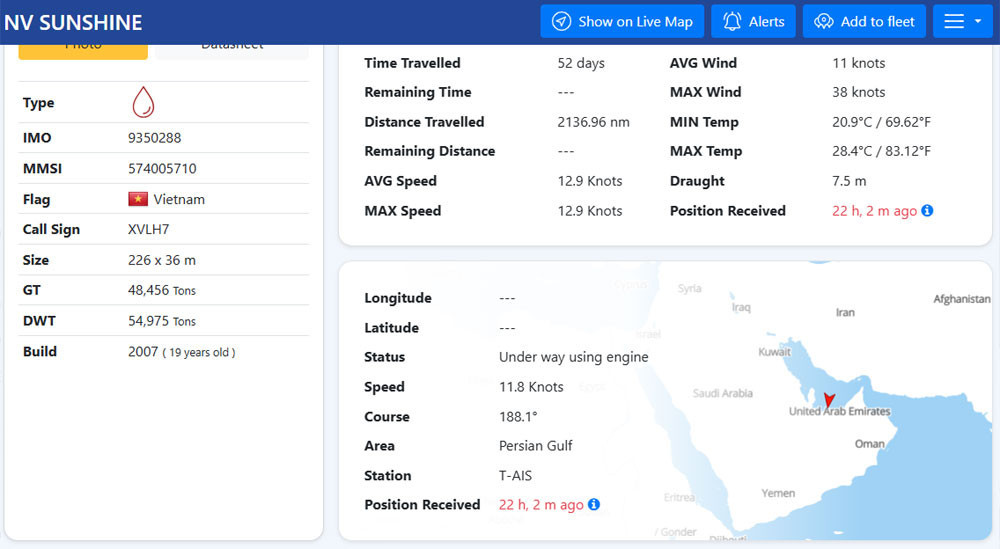Add the vessel to fleet
Image resolution: width=1000 pixels, height=549 pixels.
(864, 22)
